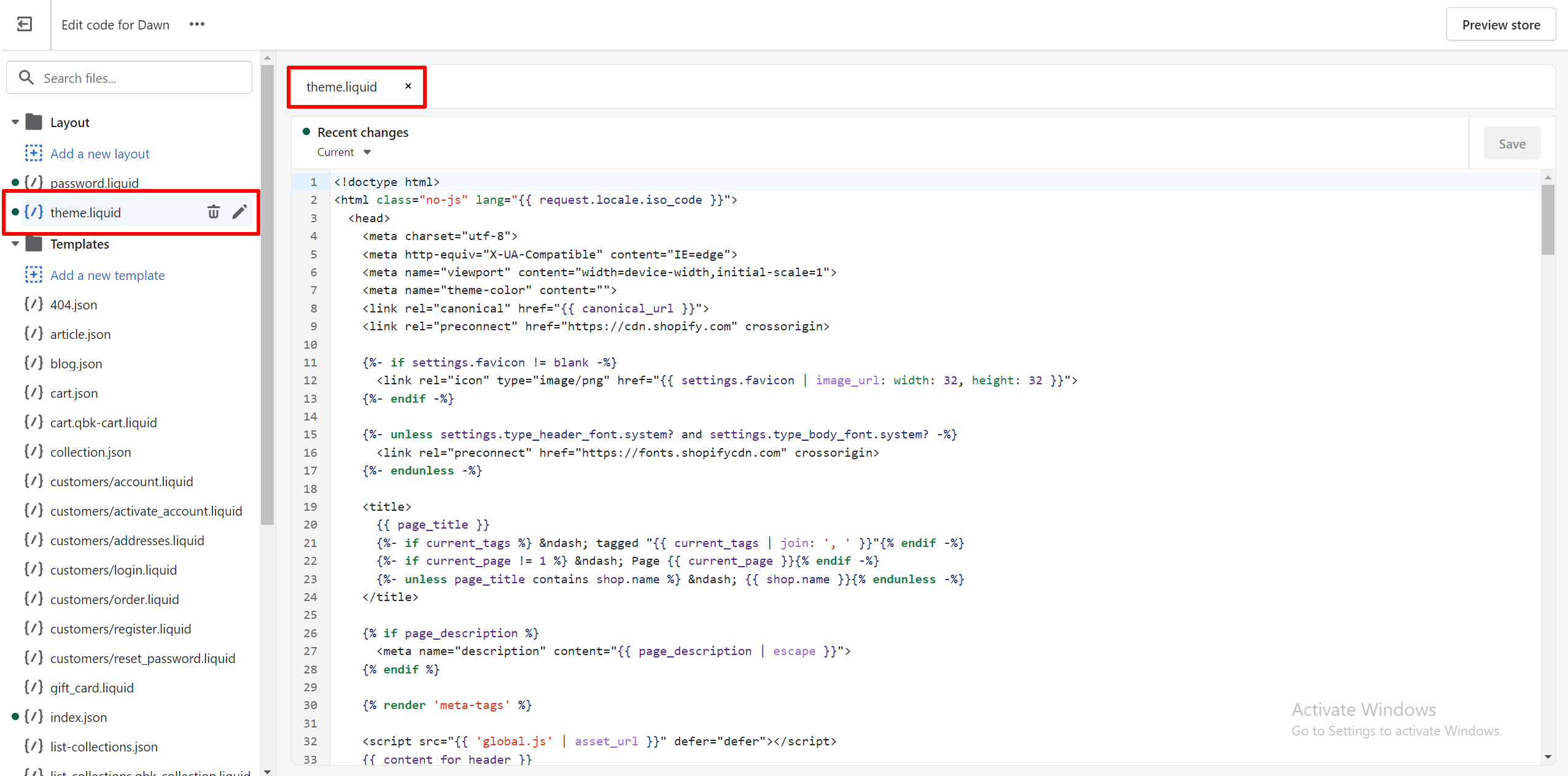The height and width of the screenshot is (776, 1568).
Task: Click the file icon beside 404.json
Action: point(34,304)
